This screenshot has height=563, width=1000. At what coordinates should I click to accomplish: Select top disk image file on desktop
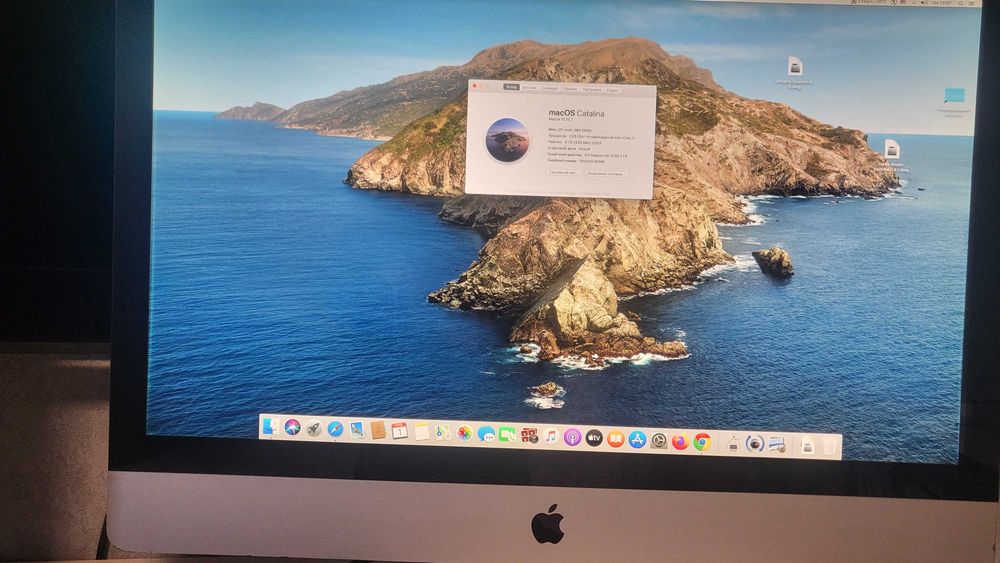[x=795, y=66]
